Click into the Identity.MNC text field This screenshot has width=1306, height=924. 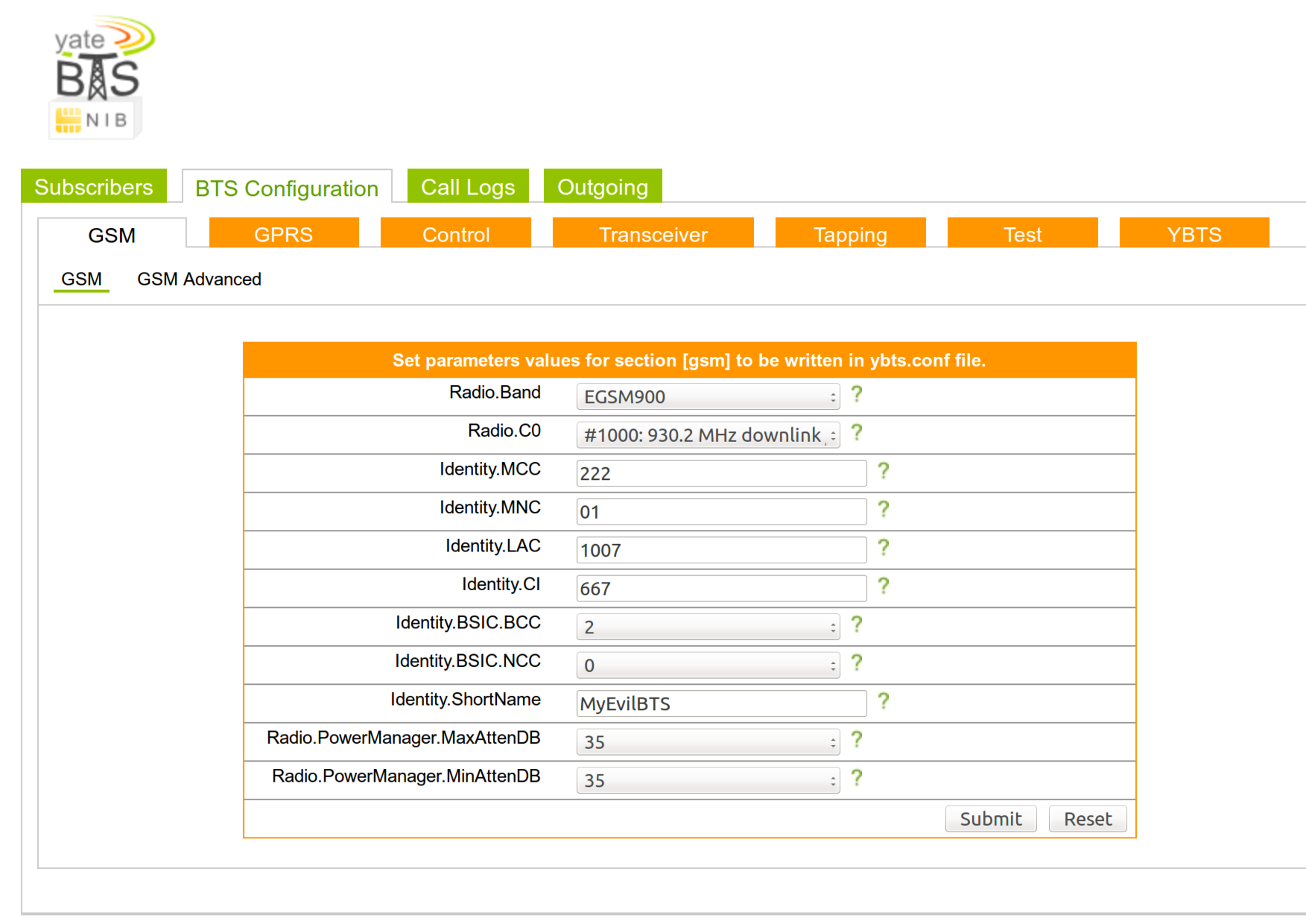pos(720,512)
